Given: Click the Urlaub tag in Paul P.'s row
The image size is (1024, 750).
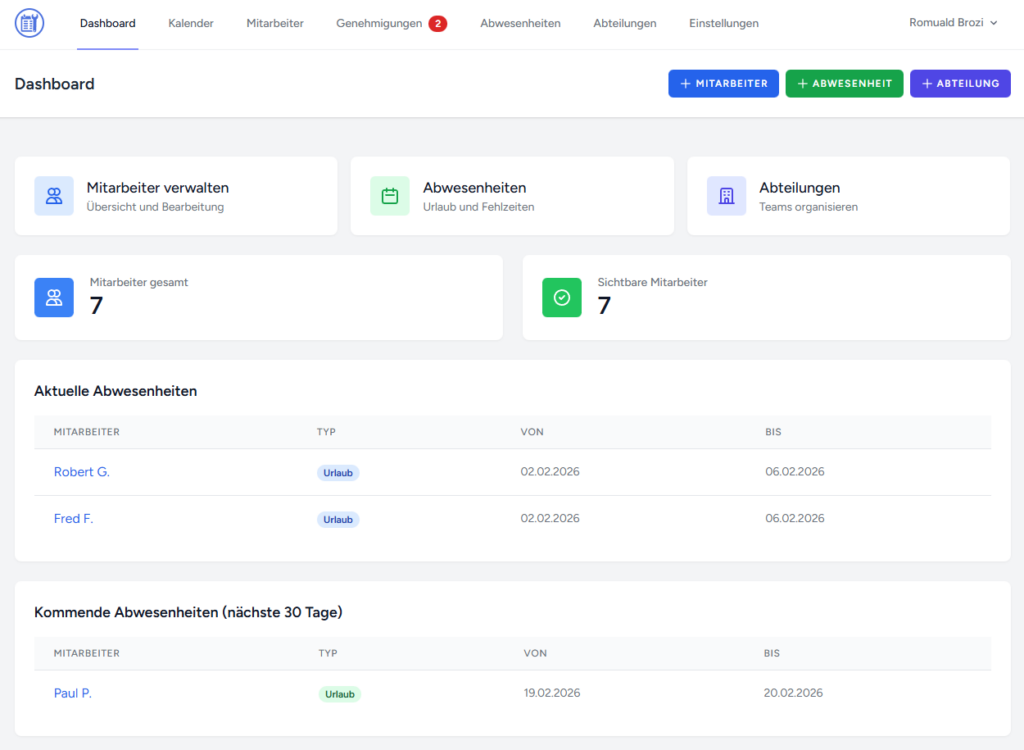Looking at the screenshot, I should pyautogui.click(x=340, y=694).
